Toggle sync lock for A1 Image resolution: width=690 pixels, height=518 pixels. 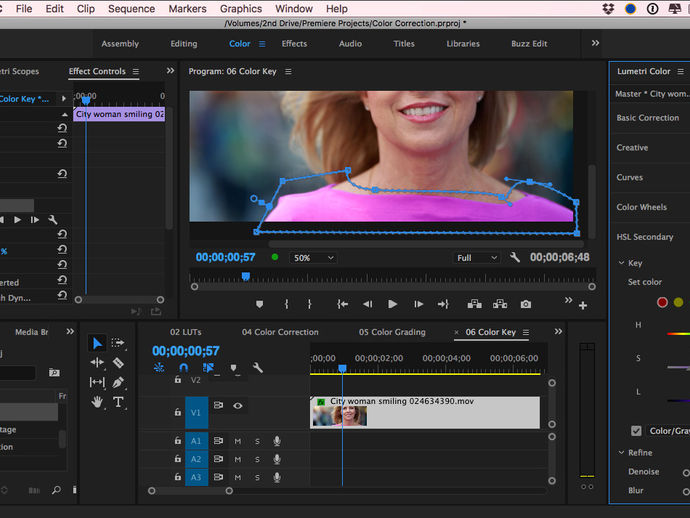(218, 441)
